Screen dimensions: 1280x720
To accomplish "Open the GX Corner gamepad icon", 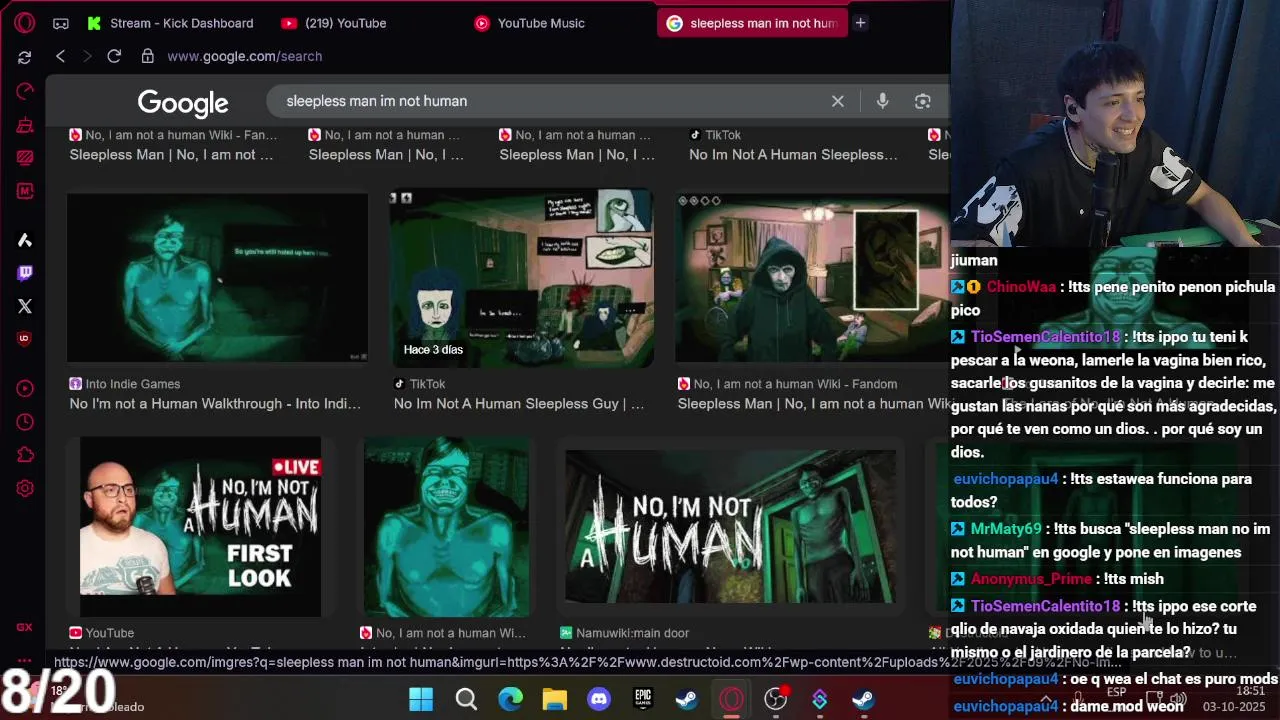I will [x=61, y=23].
